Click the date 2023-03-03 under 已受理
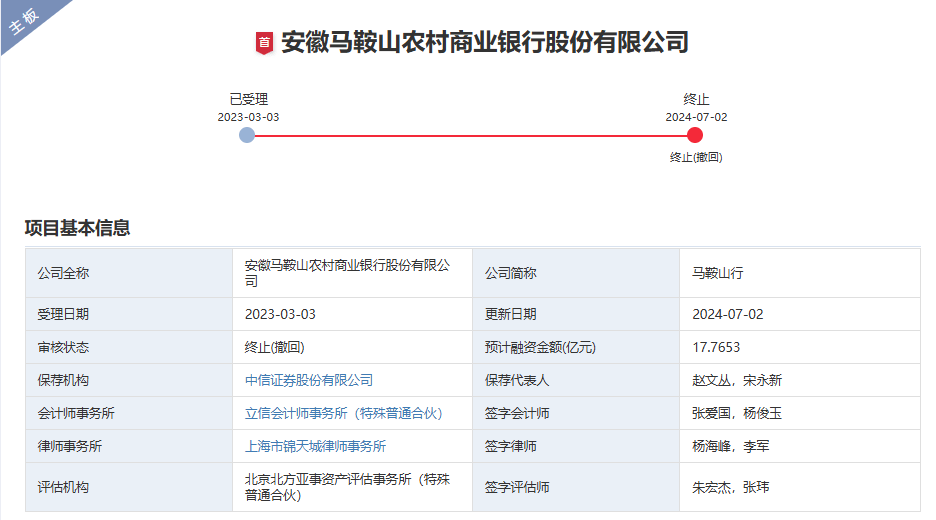This screenshot has width=936, height=520. 248,117
